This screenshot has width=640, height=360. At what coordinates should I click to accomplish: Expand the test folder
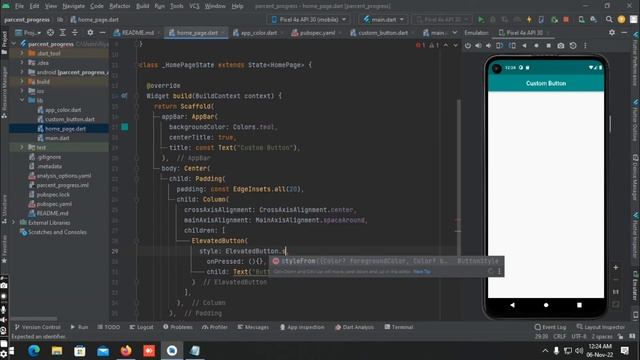(x=22, y=147)
